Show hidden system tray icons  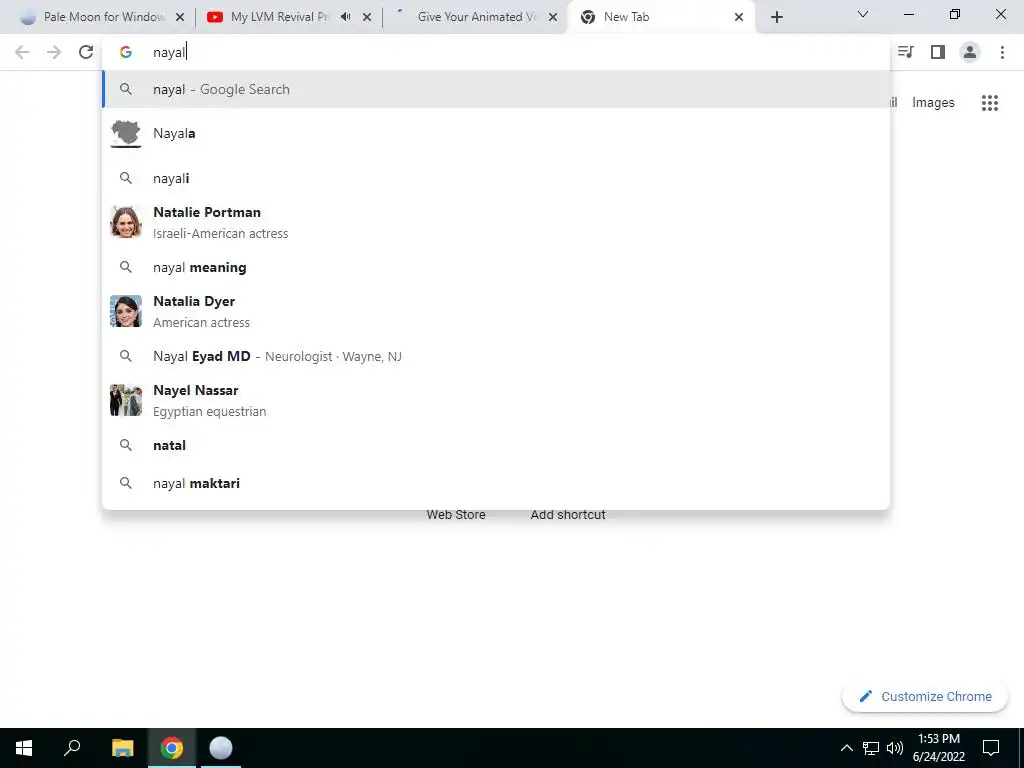tap(846, 748)
